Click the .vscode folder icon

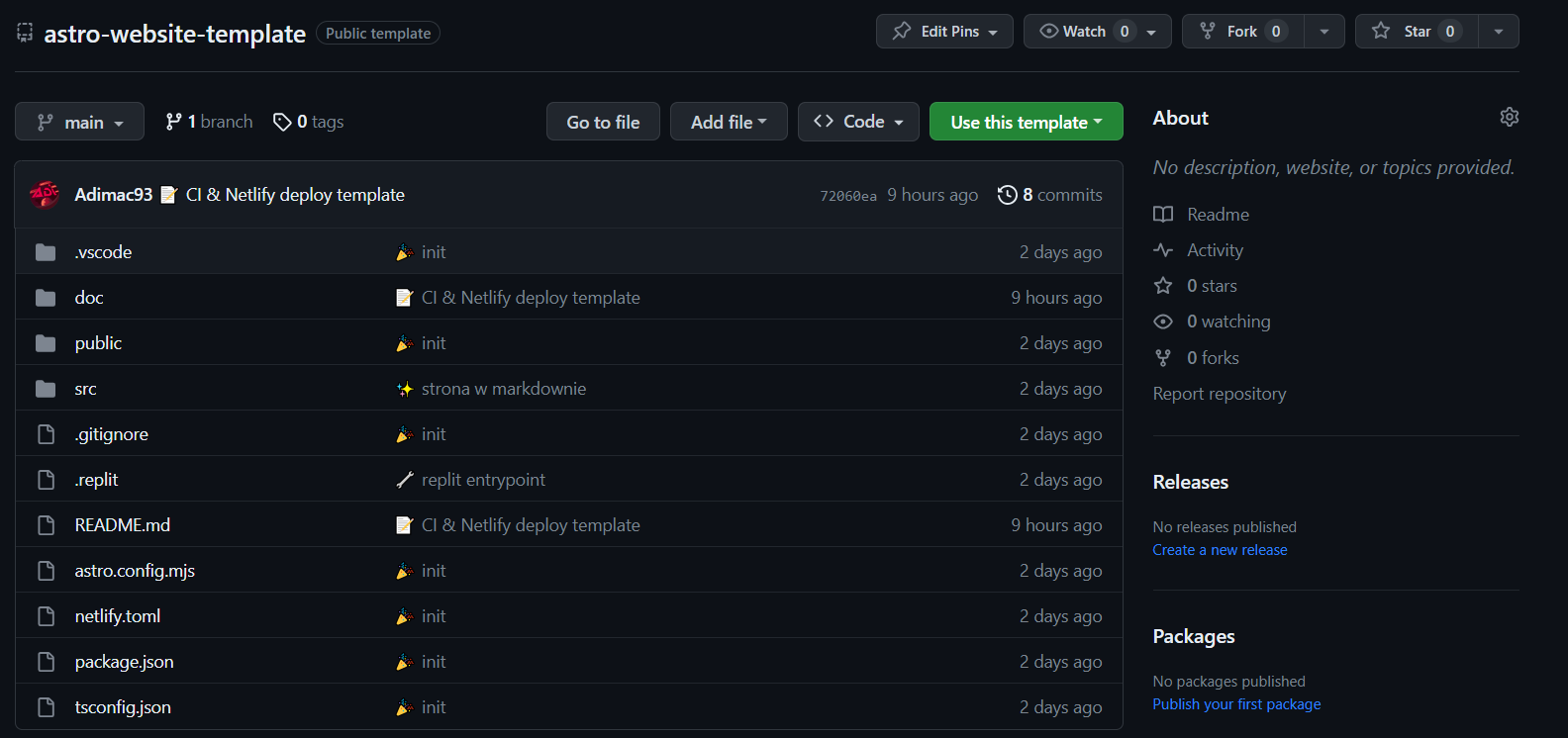pyautogui.click(x=46, y=252)
